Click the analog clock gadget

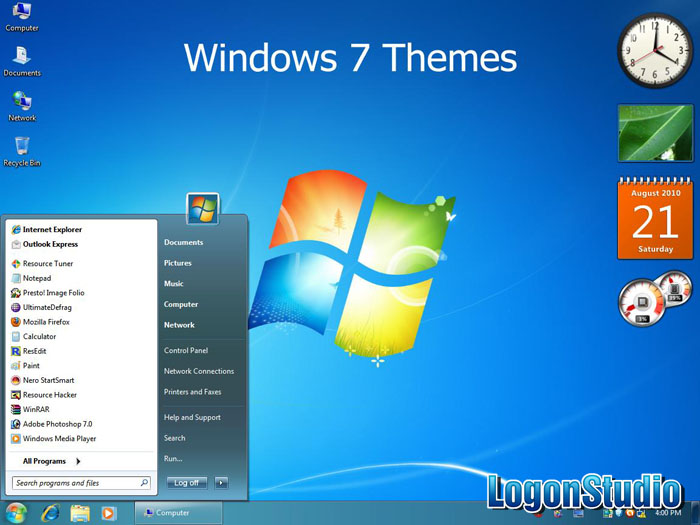pos(655,50)
